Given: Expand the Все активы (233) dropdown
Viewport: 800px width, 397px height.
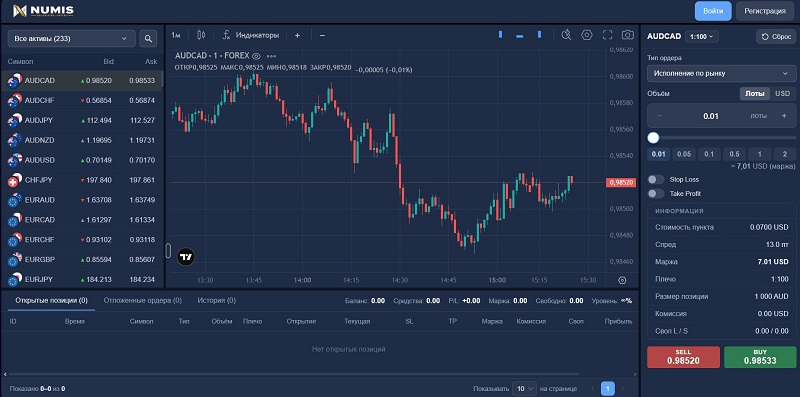Looking at the screenshot, I should point(71,38).
